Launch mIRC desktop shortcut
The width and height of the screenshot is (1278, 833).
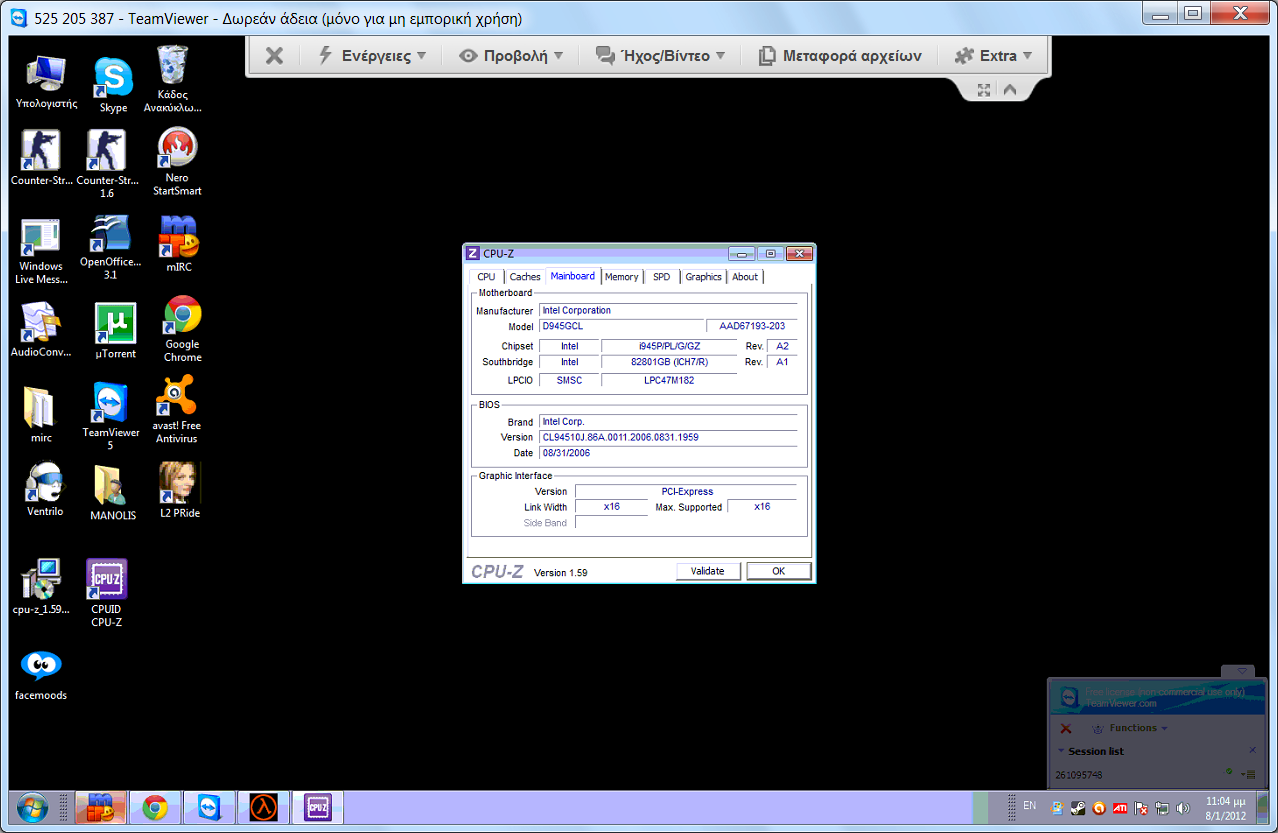point(179,244)
